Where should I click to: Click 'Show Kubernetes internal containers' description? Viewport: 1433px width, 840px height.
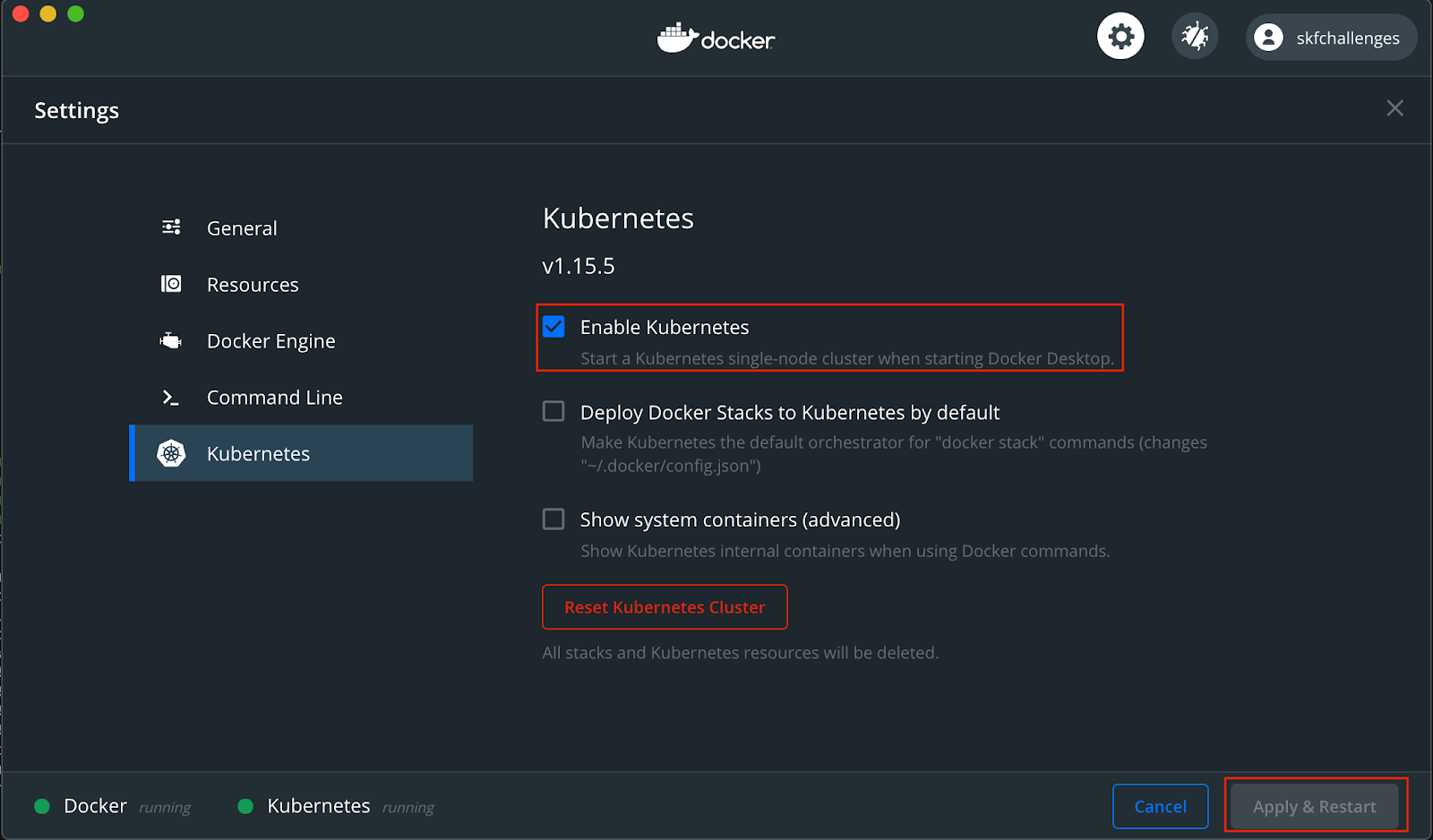coord(845,551)
